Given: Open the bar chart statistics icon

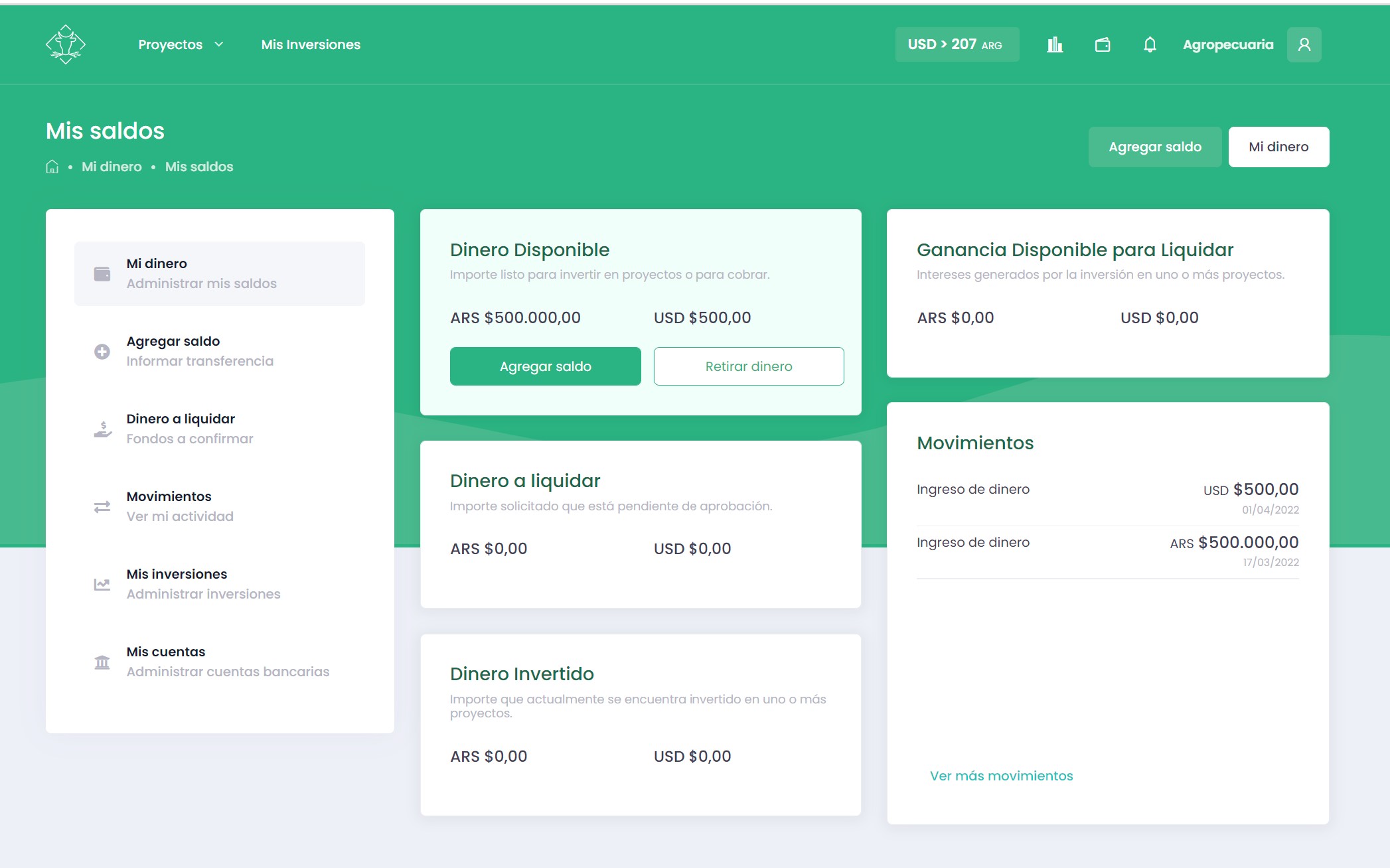Looking at the screenshot, I should tap(1055, 44).
